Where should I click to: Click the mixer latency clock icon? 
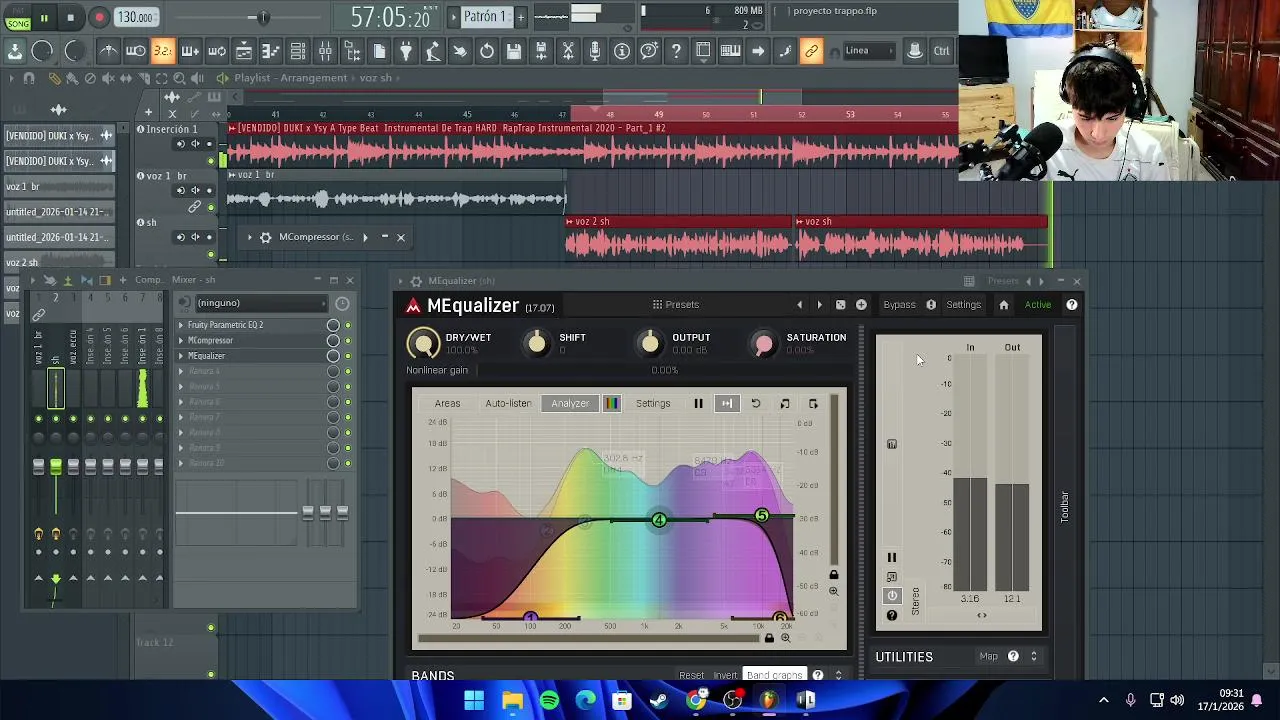342,303
